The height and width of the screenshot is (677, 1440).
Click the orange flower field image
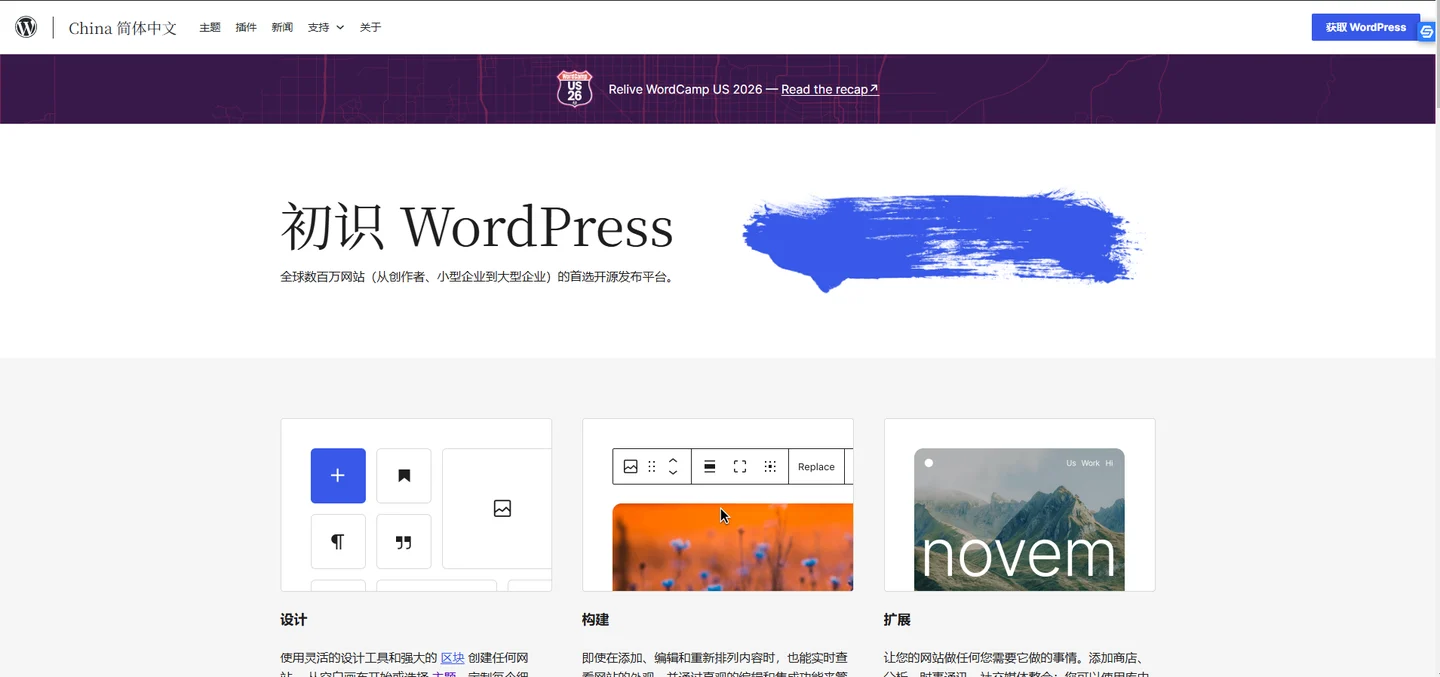click(732, 547)
